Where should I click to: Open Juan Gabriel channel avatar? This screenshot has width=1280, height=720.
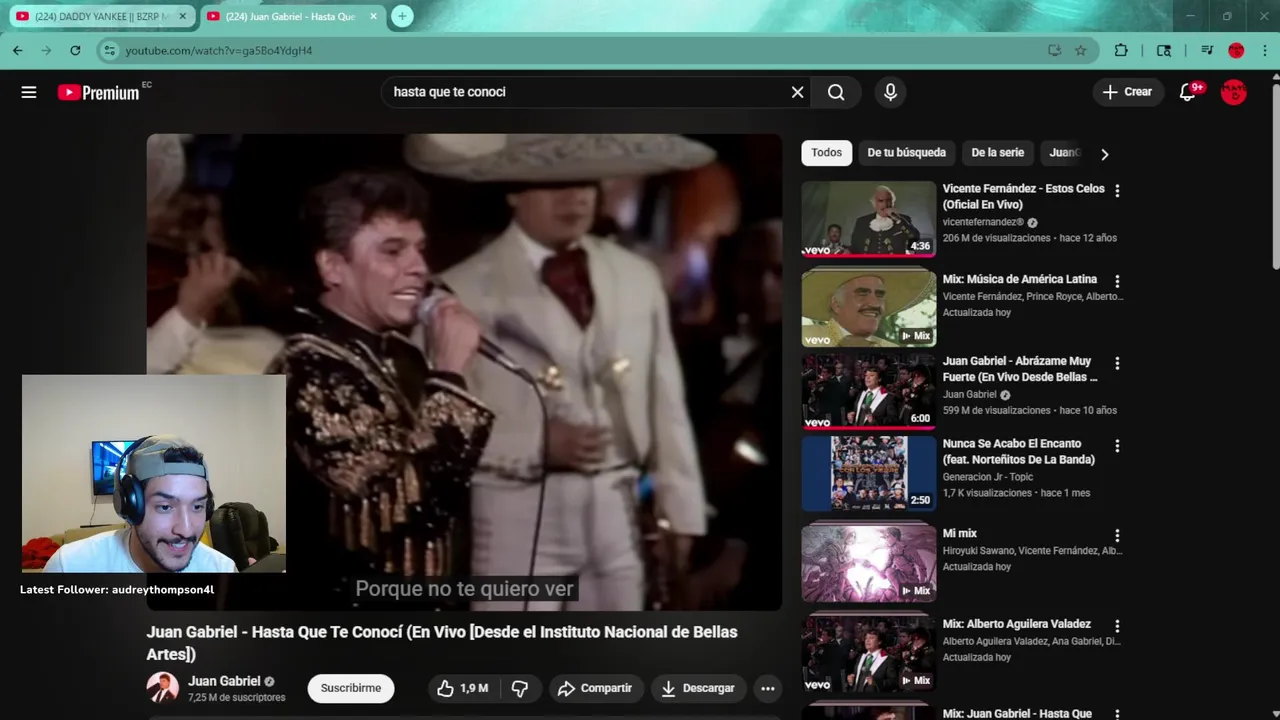point(163,688)
